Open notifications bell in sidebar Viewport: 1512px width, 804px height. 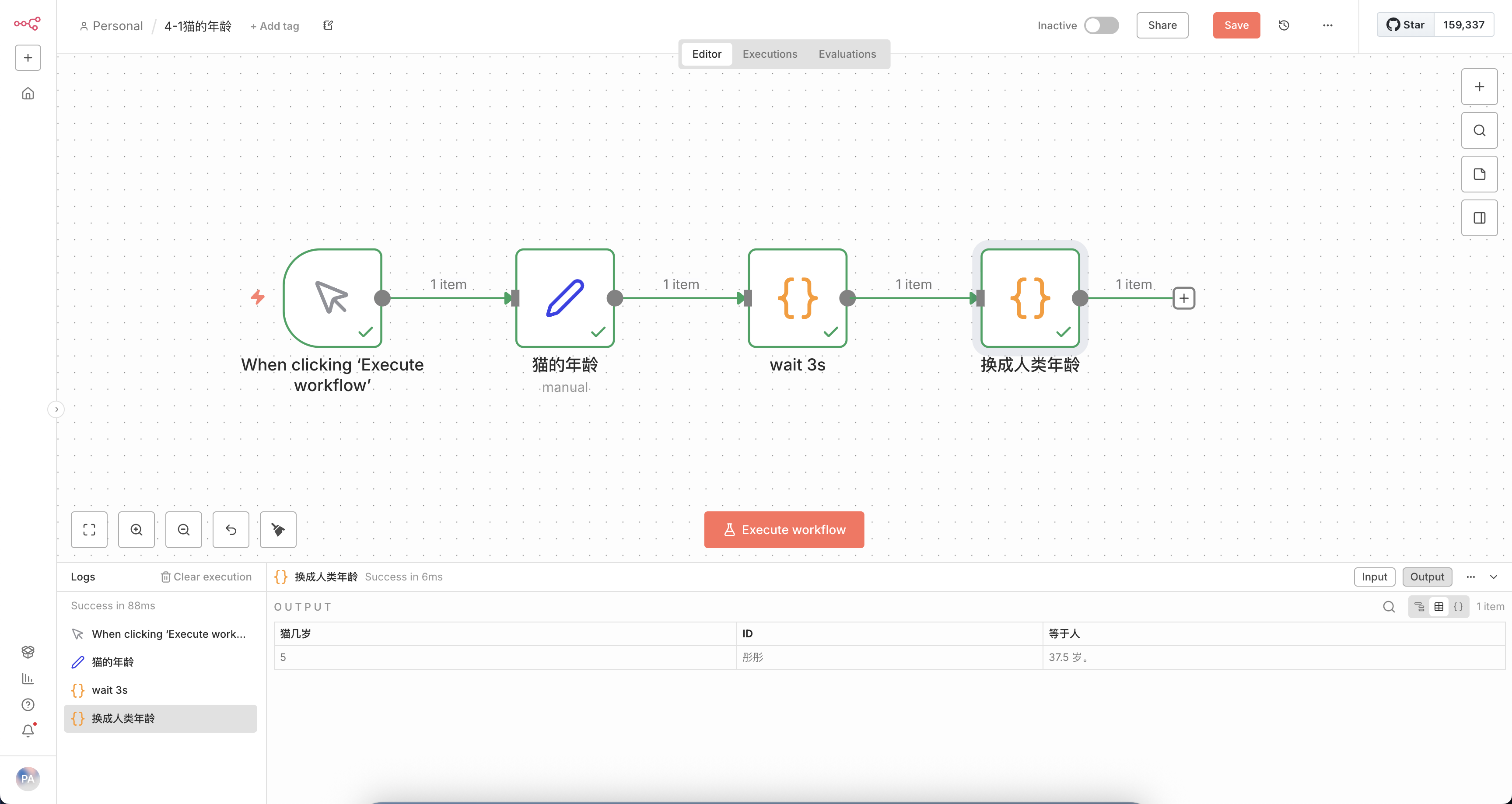[28, 730]
